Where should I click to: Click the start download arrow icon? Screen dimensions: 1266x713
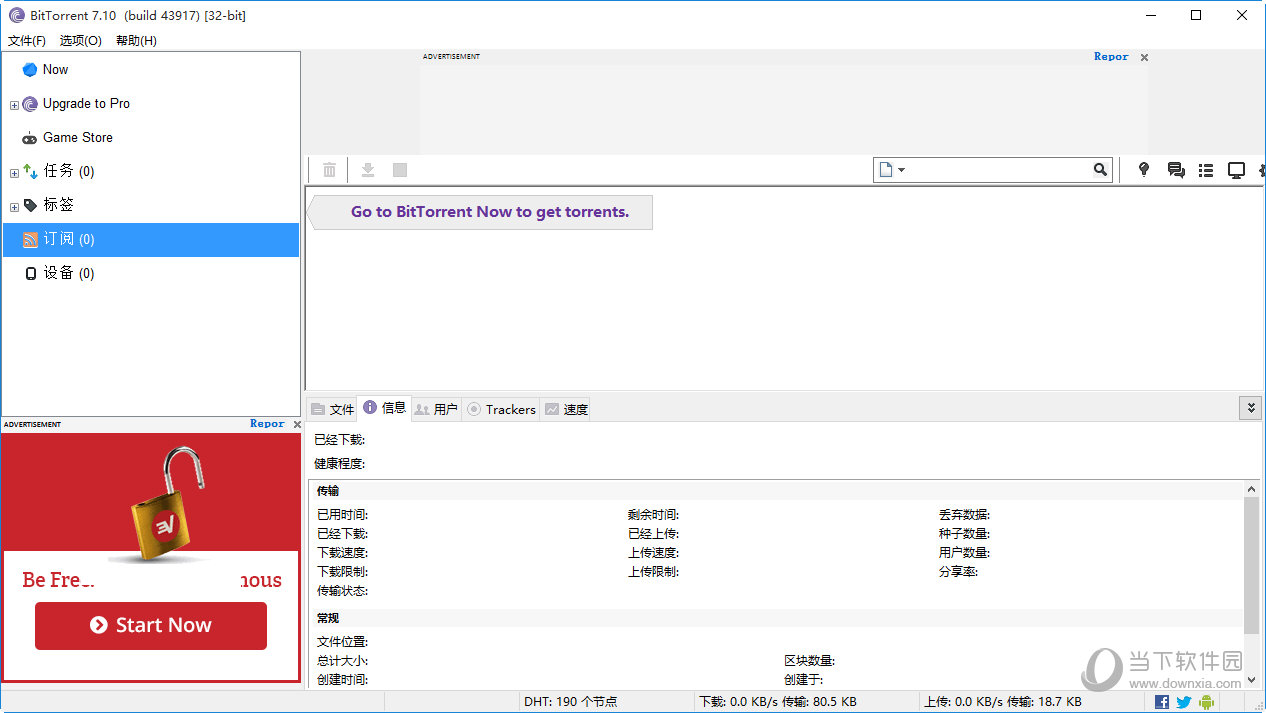368,170
